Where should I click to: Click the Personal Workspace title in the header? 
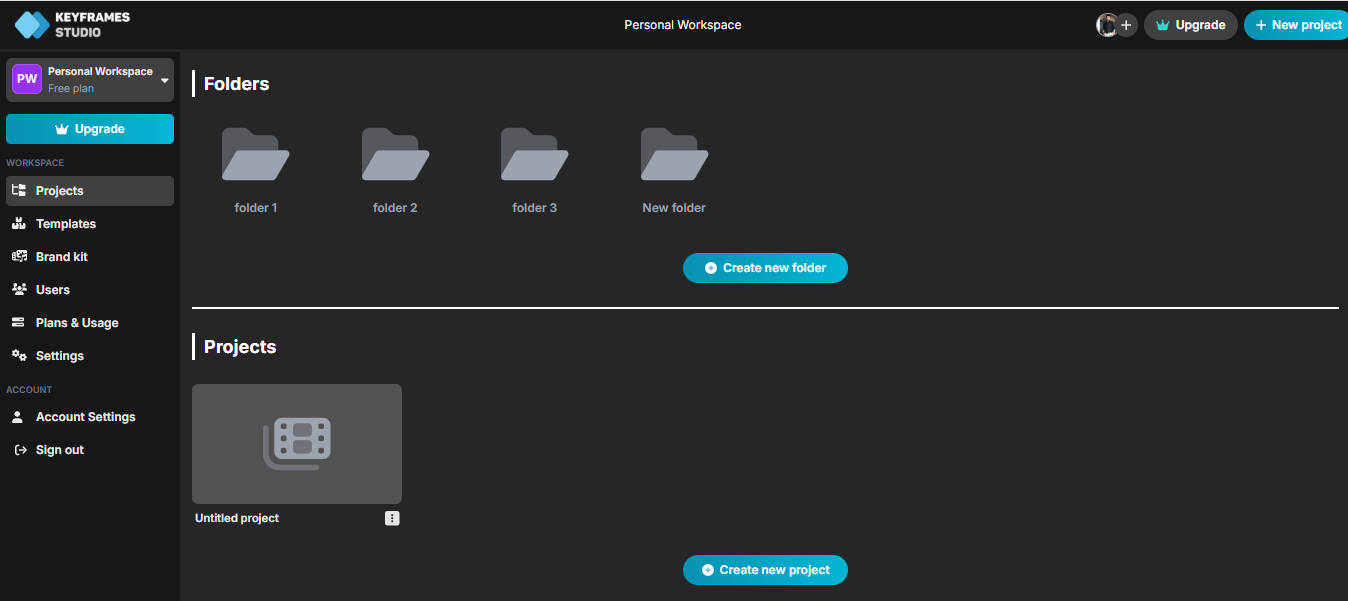683,24
